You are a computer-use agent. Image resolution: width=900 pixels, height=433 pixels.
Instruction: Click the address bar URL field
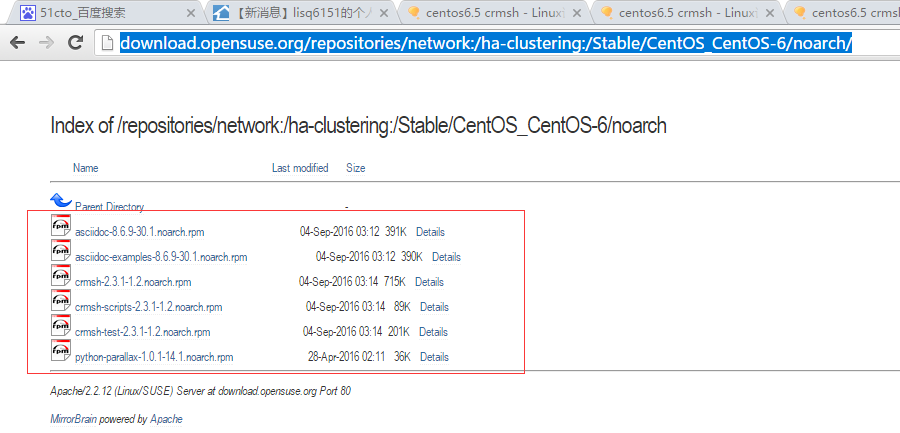(486, 42)
